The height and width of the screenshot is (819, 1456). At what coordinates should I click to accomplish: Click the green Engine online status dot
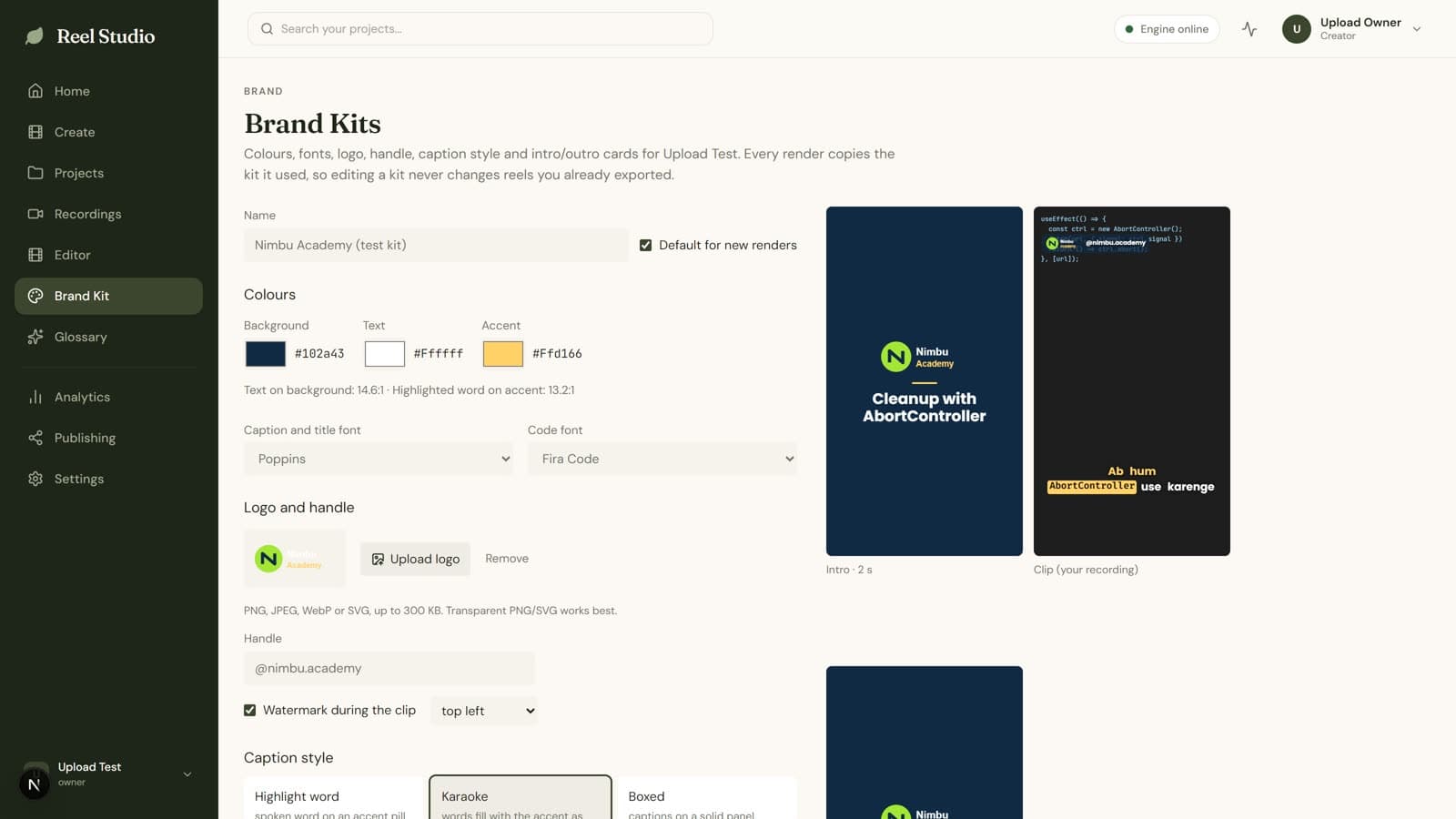pyautogui.click(x=1129, y=29)
